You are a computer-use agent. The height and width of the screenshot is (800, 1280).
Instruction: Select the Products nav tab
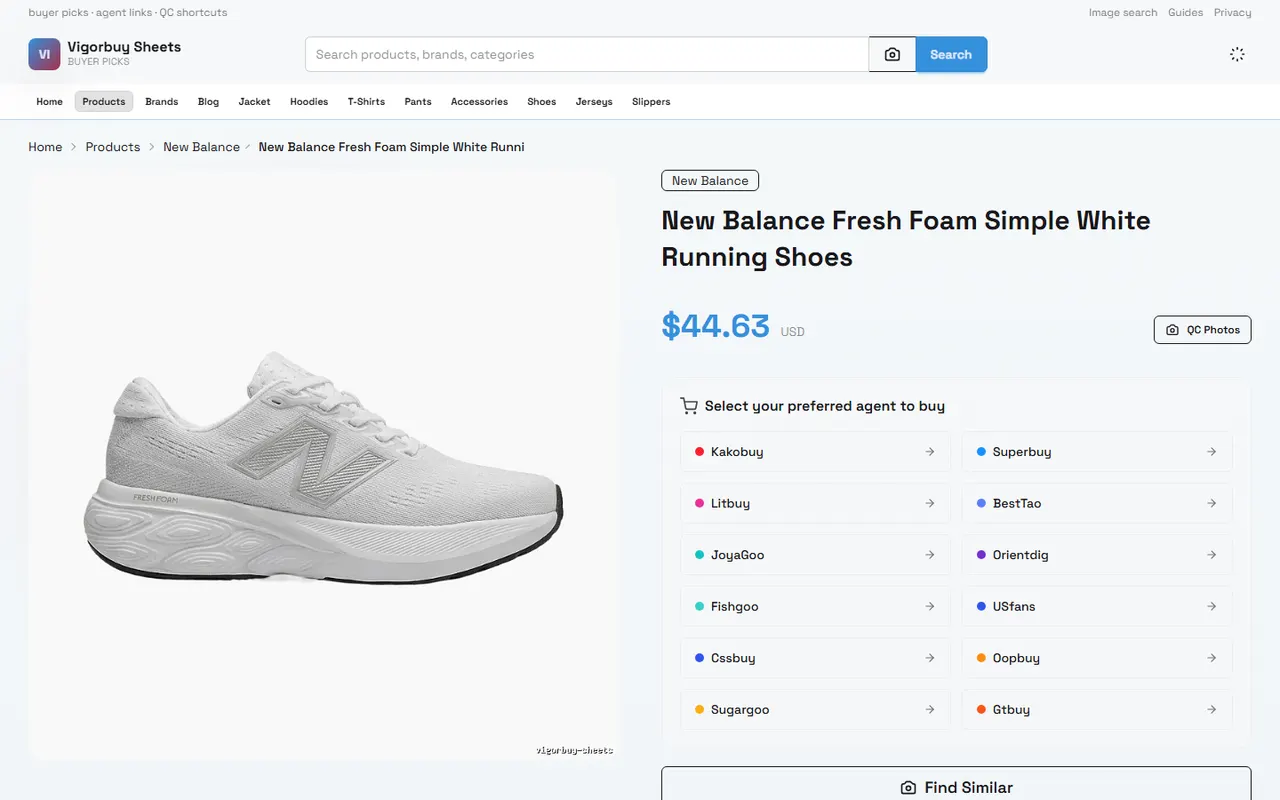(x=104, y=102)
